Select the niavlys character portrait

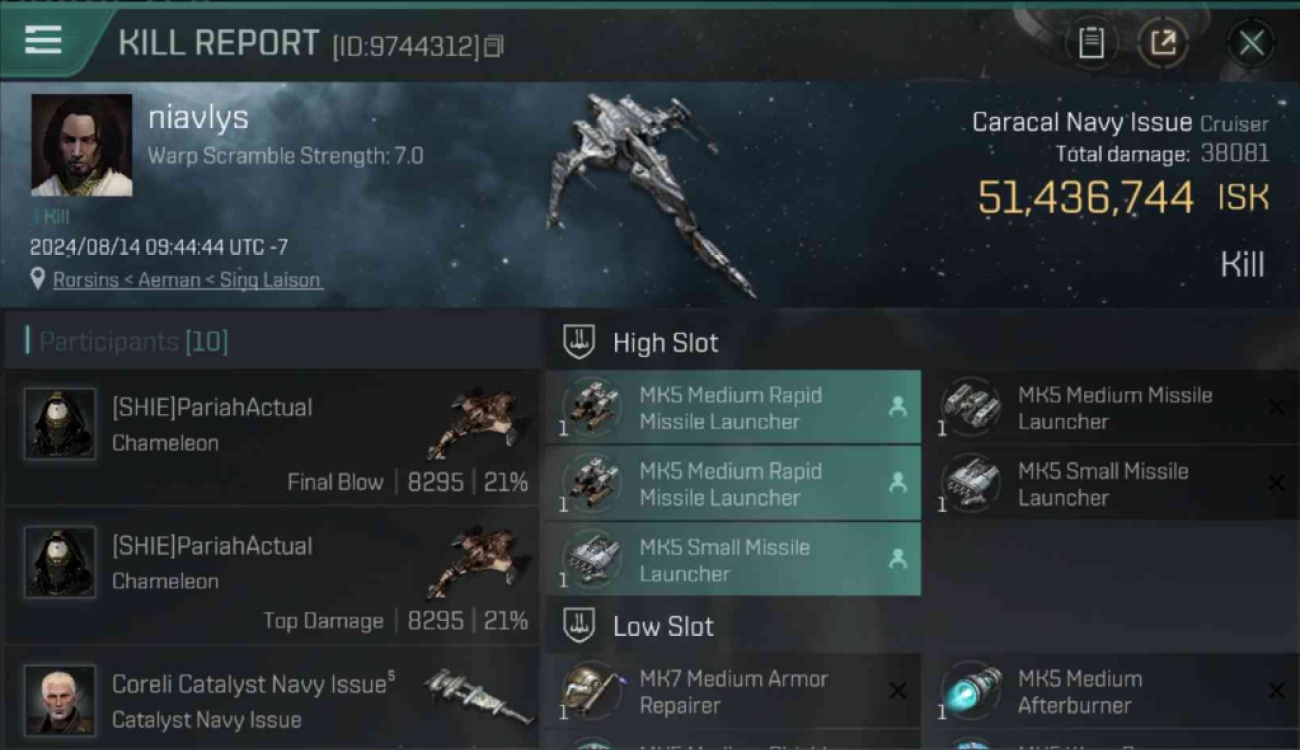(x=81, y=146)
